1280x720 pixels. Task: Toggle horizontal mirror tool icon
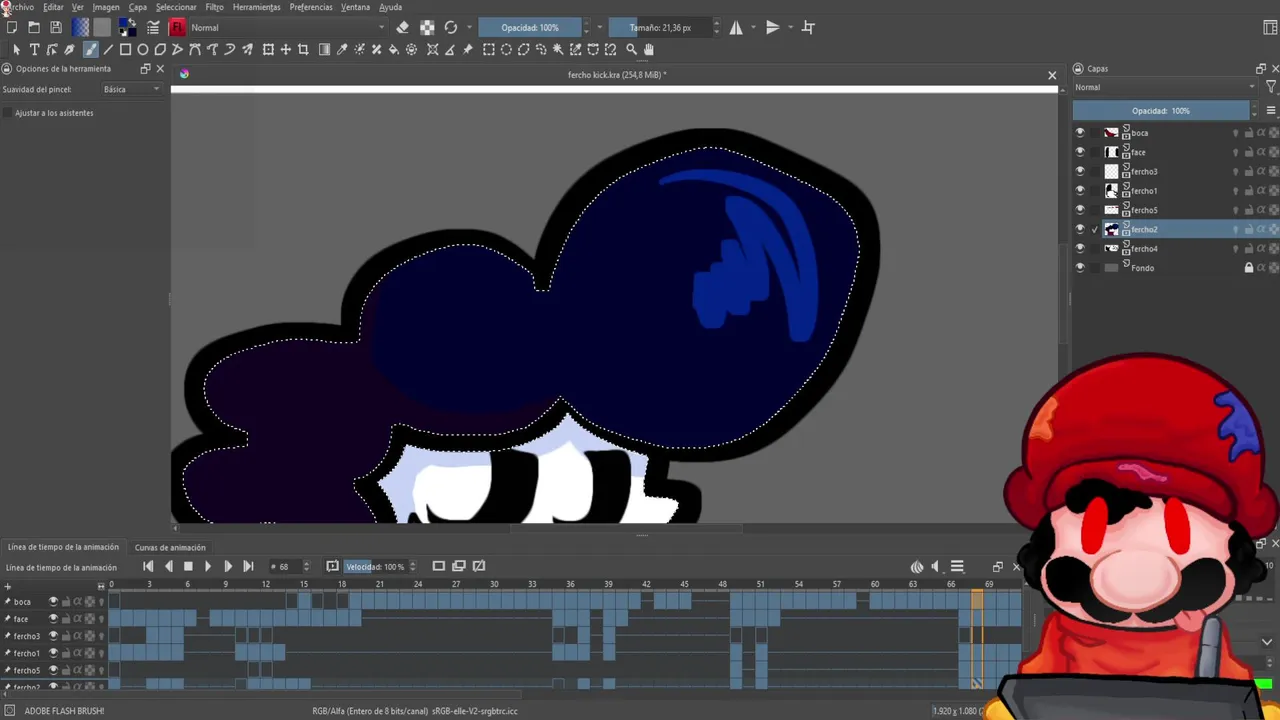pos(736,27)
